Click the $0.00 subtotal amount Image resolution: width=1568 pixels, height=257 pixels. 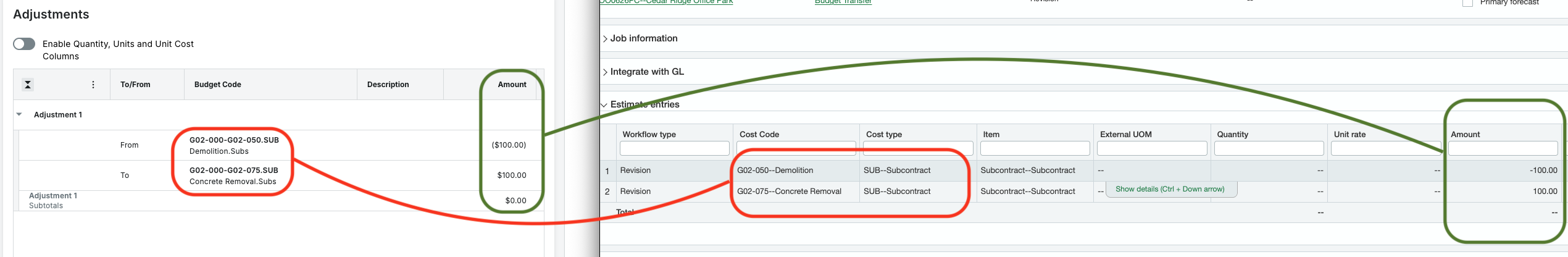click(515, 201)
